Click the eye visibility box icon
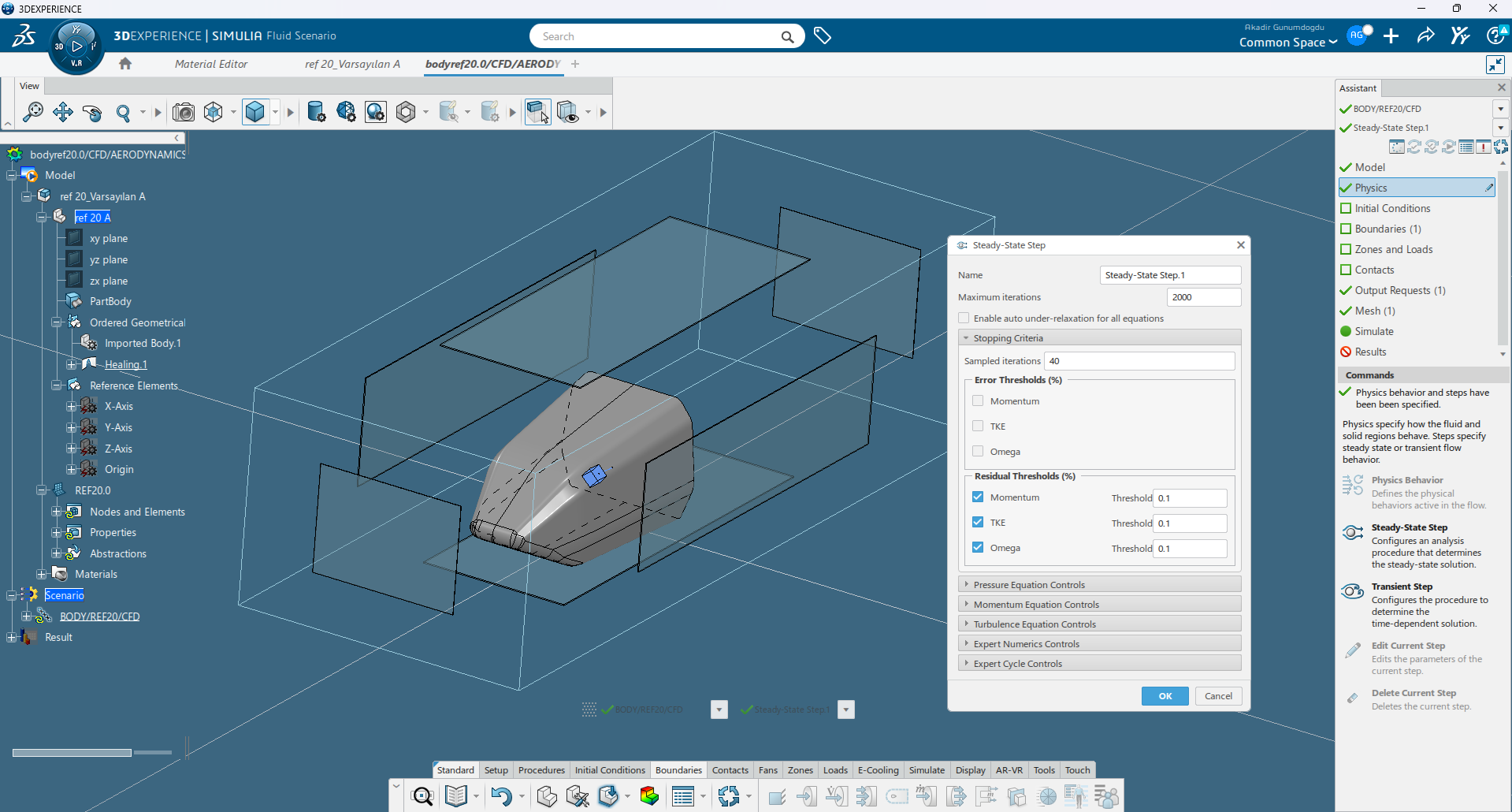The width and height of the screenshot is (1512, 812). click(568, 112)
